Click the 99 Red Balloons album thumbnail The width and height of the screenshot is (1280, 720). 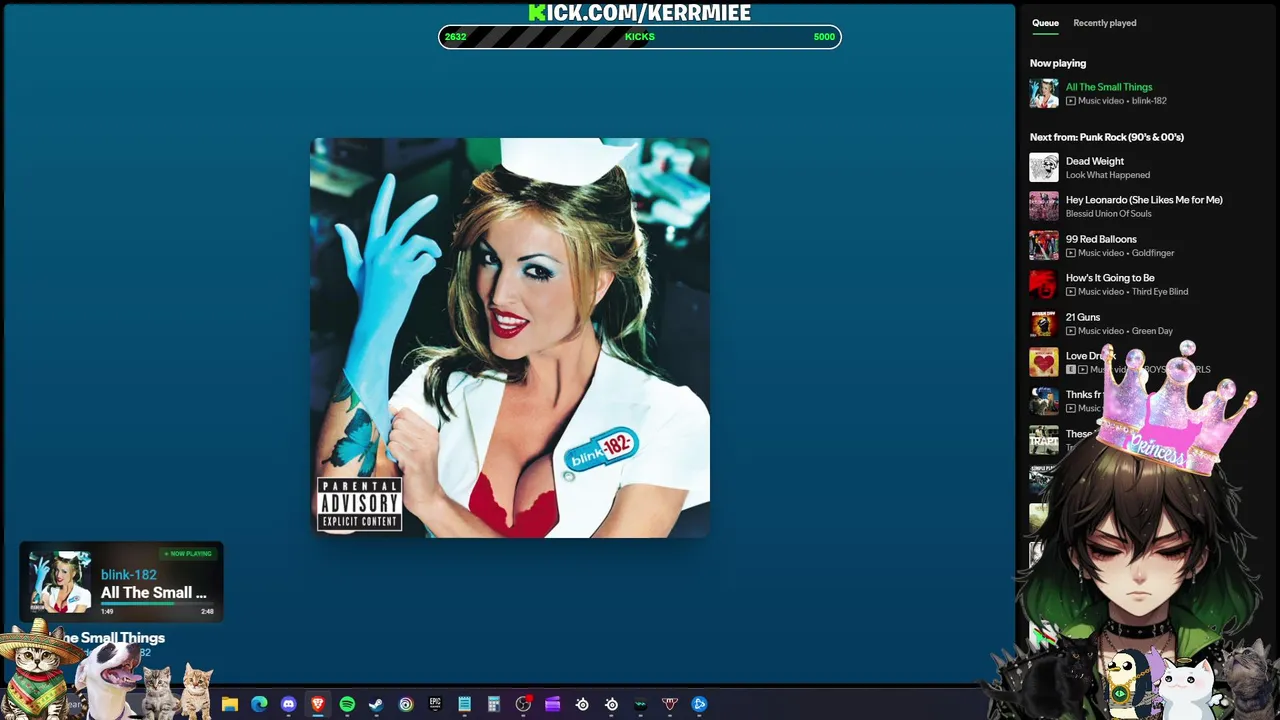pyautogui.click(x=1044, y=245)
